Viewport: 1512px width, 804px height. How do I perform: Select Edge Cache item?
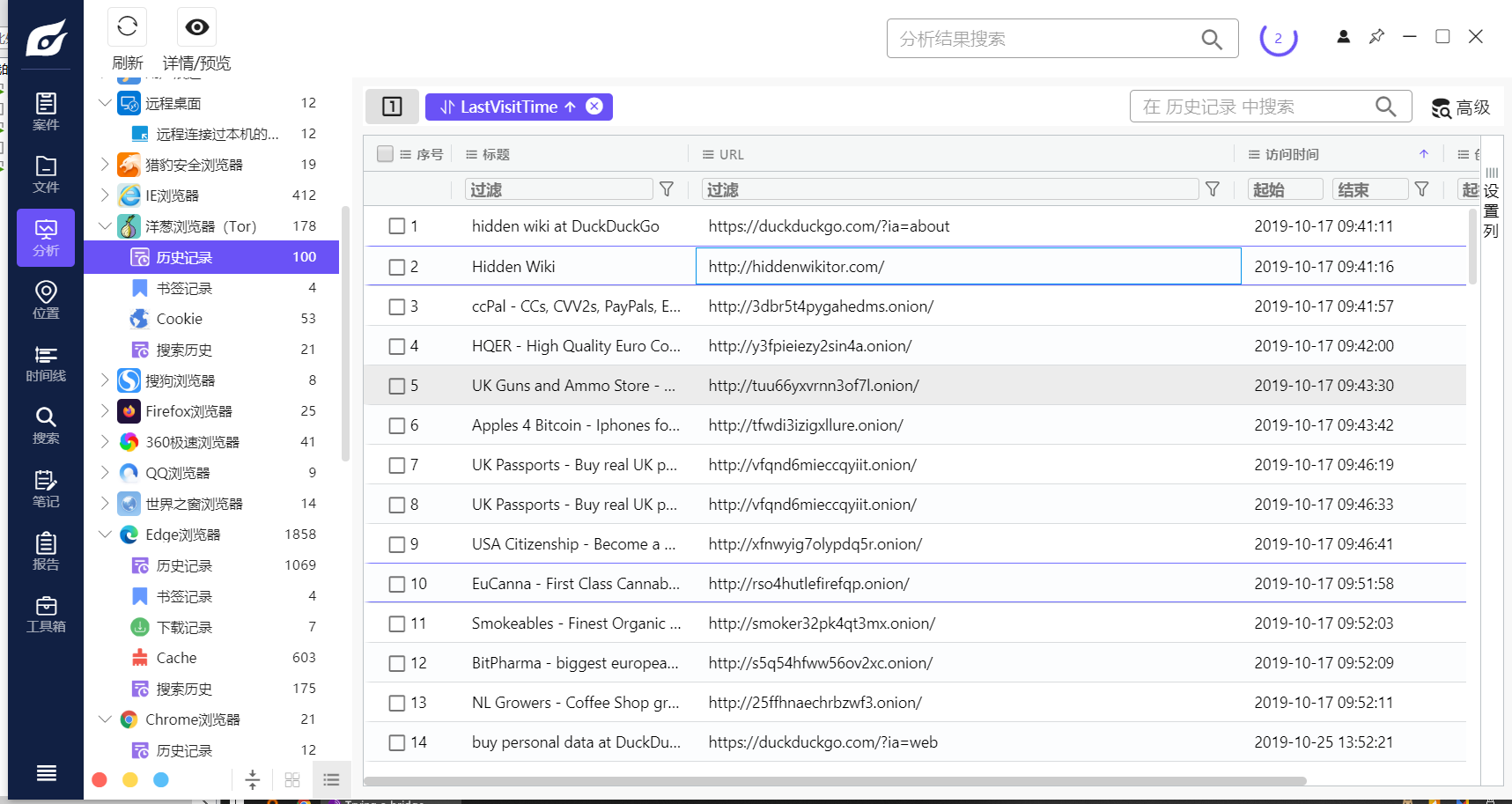pos(211,658)
